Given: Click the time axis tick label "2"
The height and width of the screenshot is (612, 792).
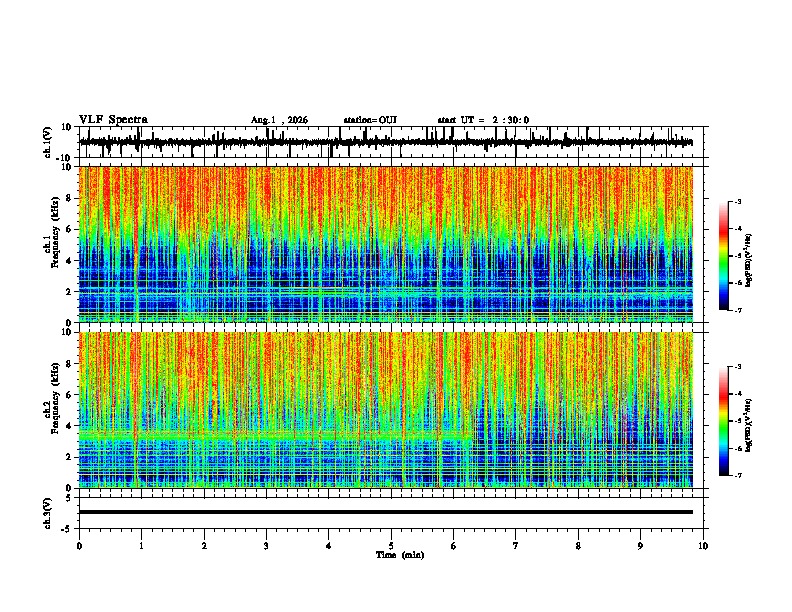Looking at the screenshot, I should 204,546.
